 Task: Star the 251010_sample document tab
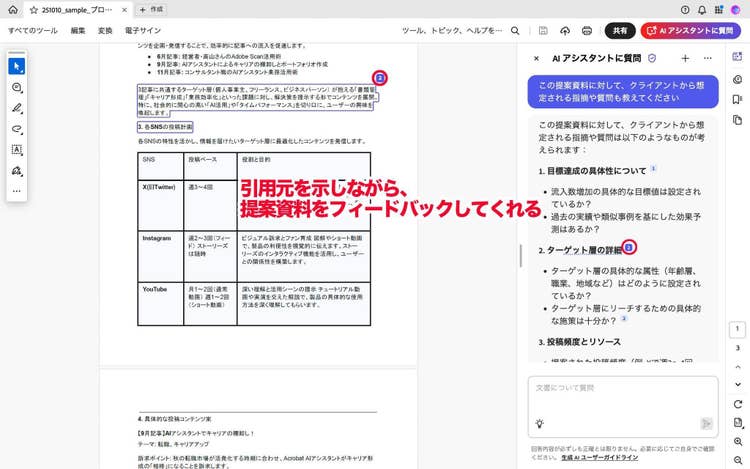click(34, 8)
